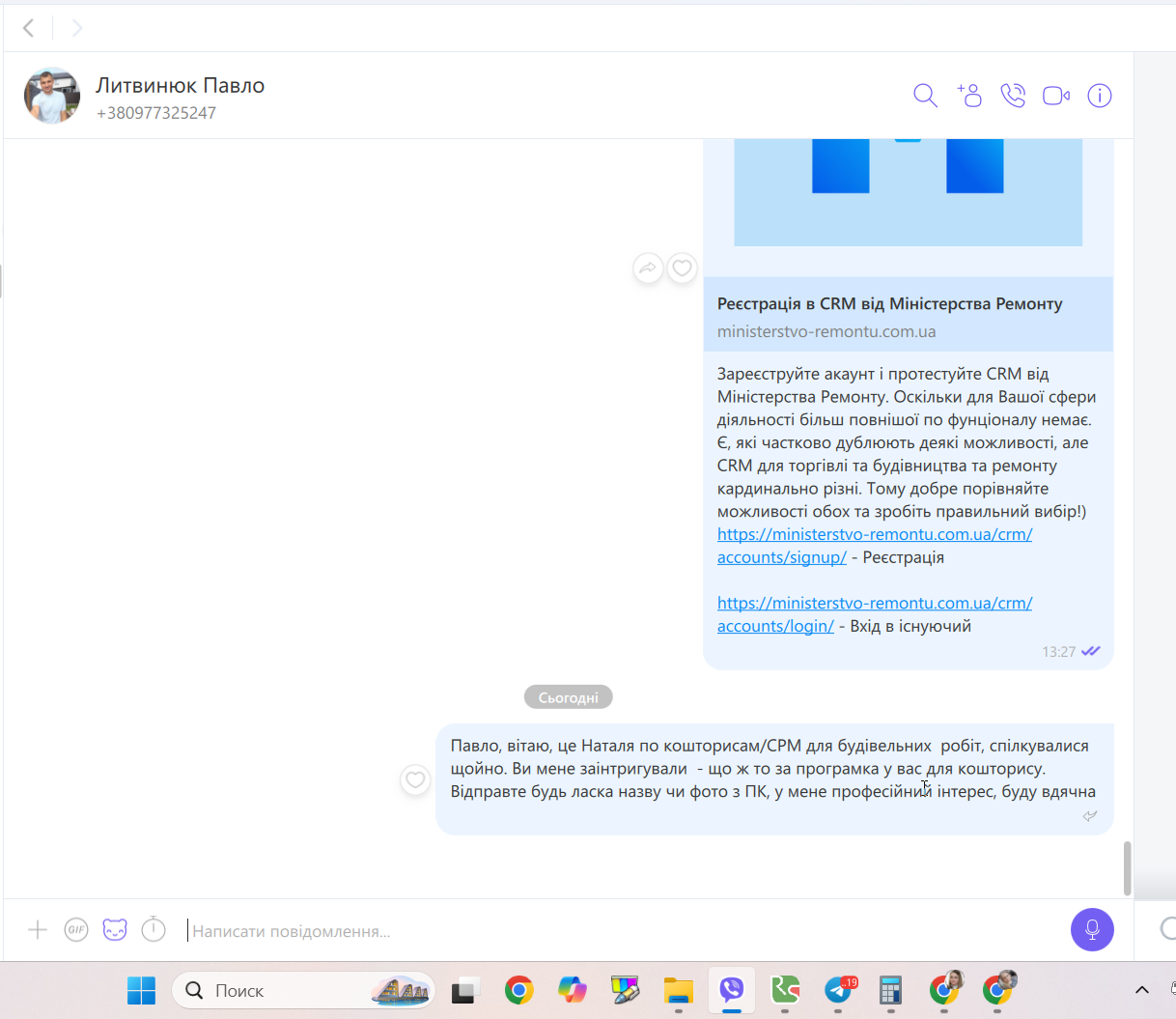The width and height of the screenshot is (1176, 1019).
Task: Go forward with the right arrow
Action: click(x=77, y=28)
